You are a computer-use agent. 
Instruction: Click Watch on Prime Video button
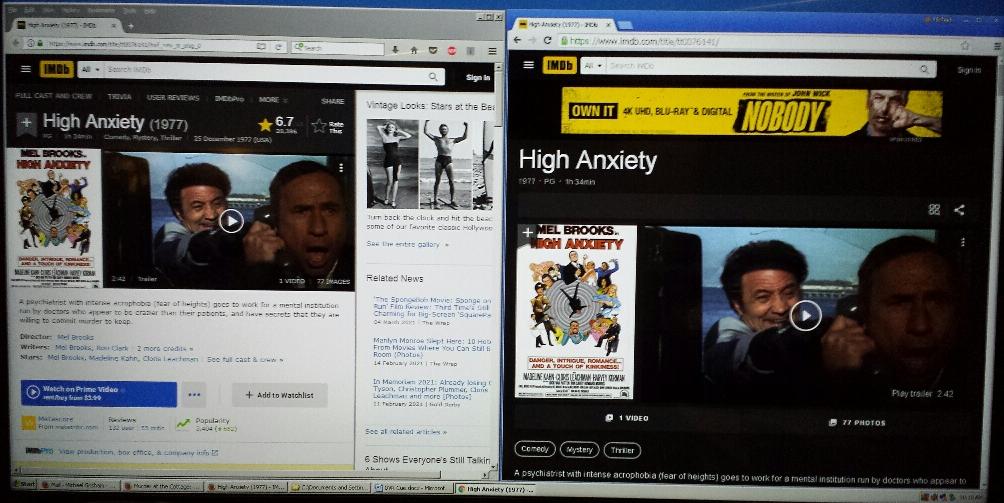coord(99,393)
